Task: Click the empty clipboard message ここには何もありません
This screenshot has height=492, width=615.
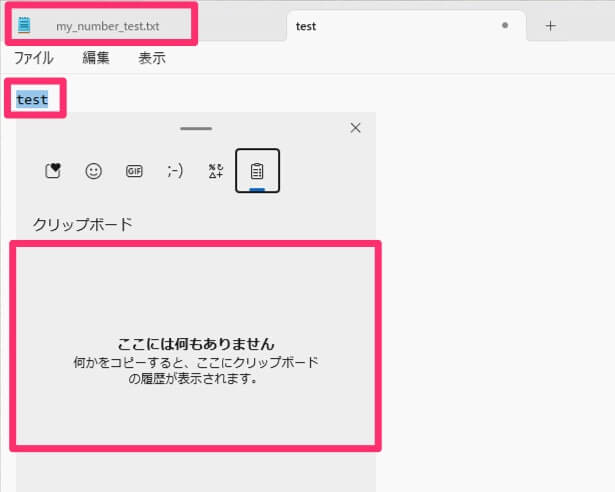Action: [196, 344]
